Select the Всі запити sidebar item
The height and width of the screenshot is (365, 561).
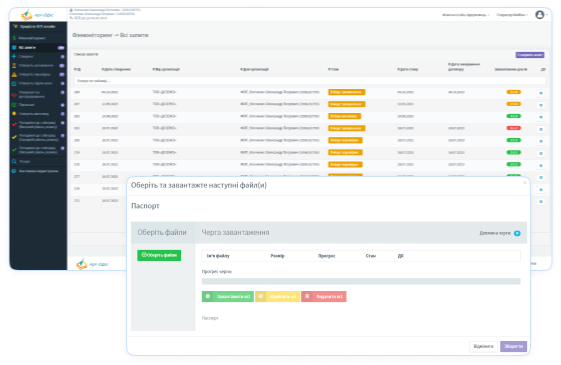pyautogui.click(x=38, y=48)
